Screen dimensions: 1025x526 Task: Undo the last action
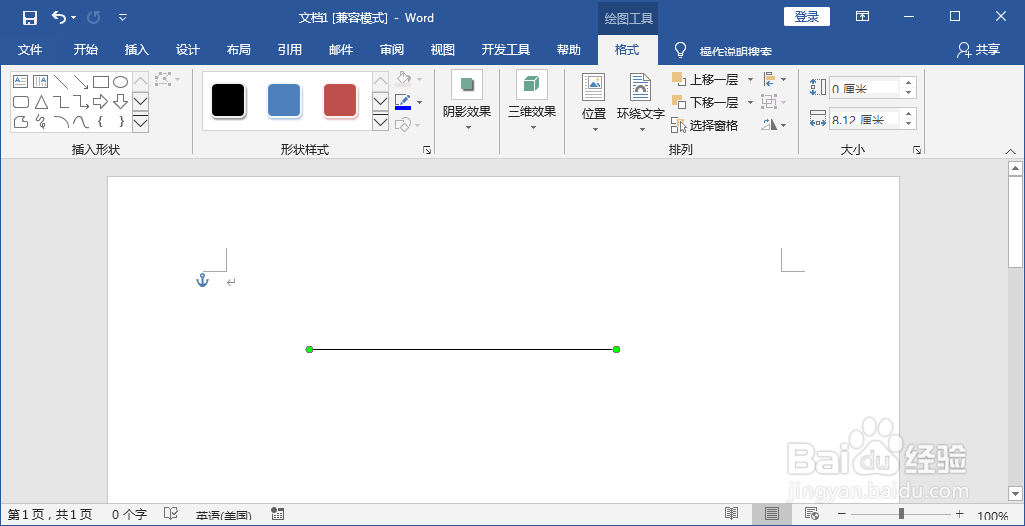tap(59, 18)
